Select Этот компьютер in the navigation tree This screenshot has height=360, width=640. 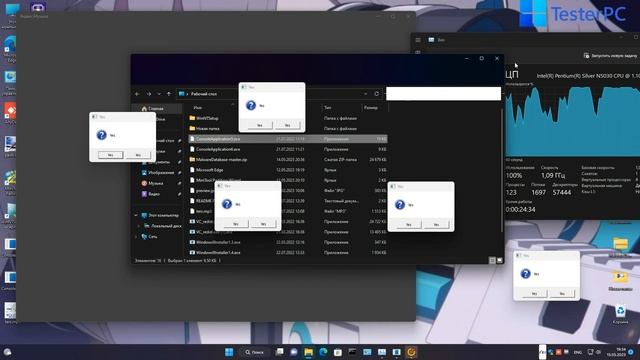coord(163,215)
